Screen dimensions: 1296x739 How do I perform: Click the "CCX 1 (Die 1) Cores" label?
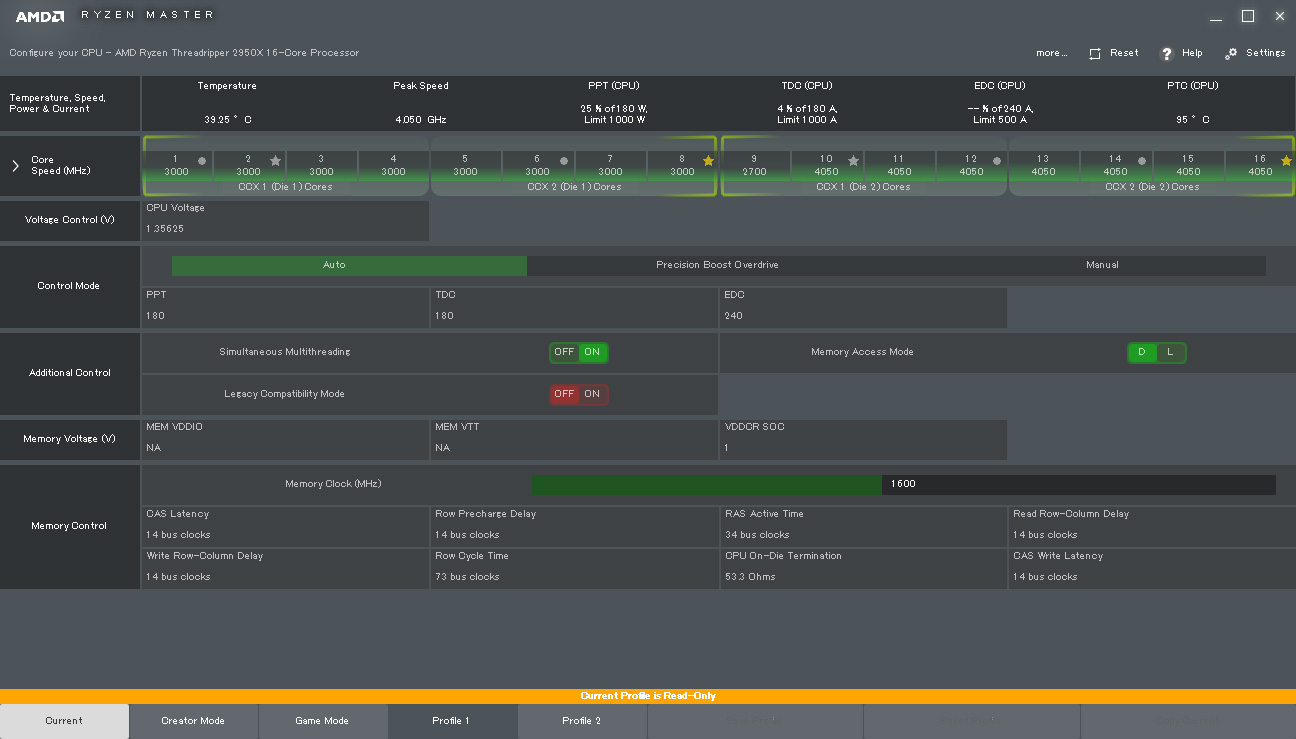(285, 187)
